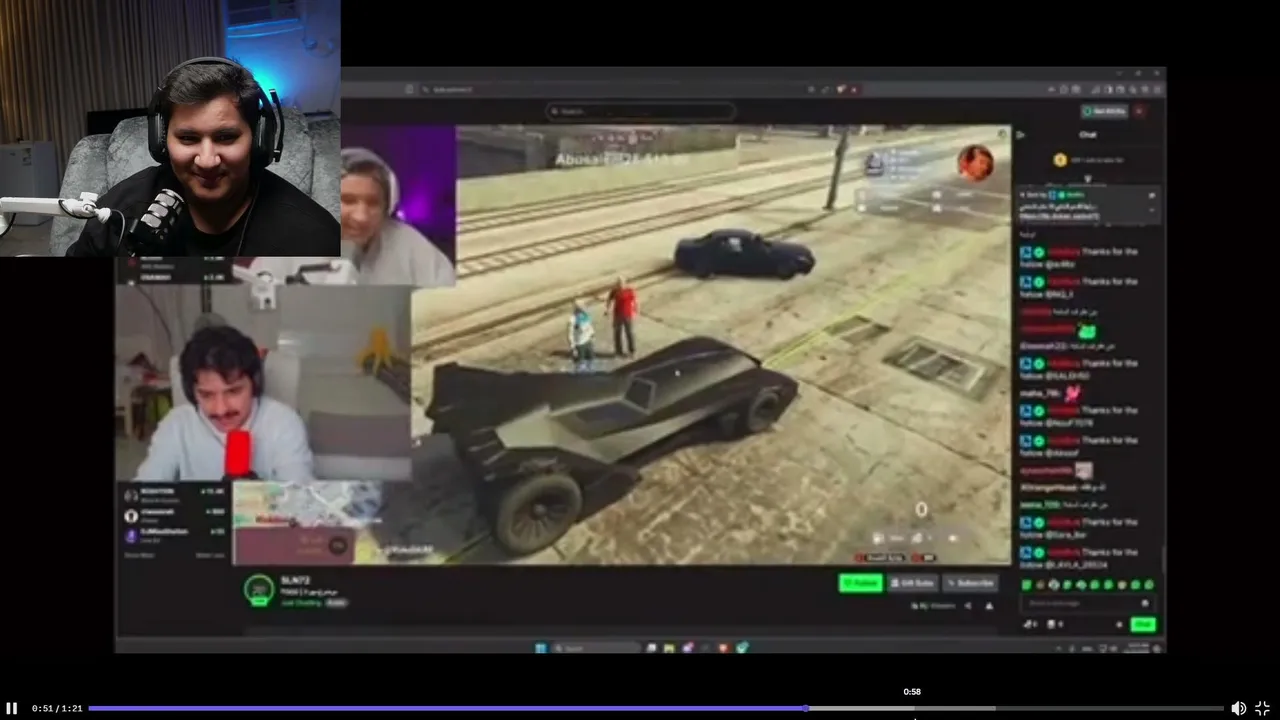Viewport: 1280px width, 720px height.
Task: Click the gold badge icon in chat header
Action: click(x=1060, y=160)
